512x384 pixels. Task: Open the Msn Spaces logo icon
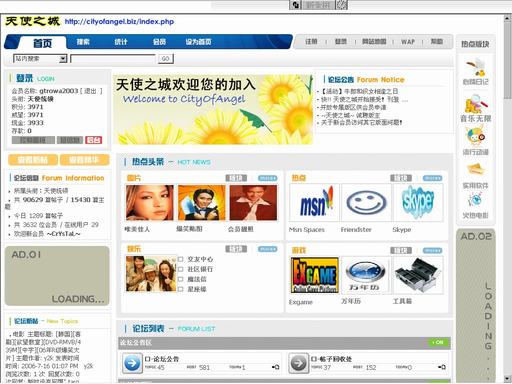(314, 203)
